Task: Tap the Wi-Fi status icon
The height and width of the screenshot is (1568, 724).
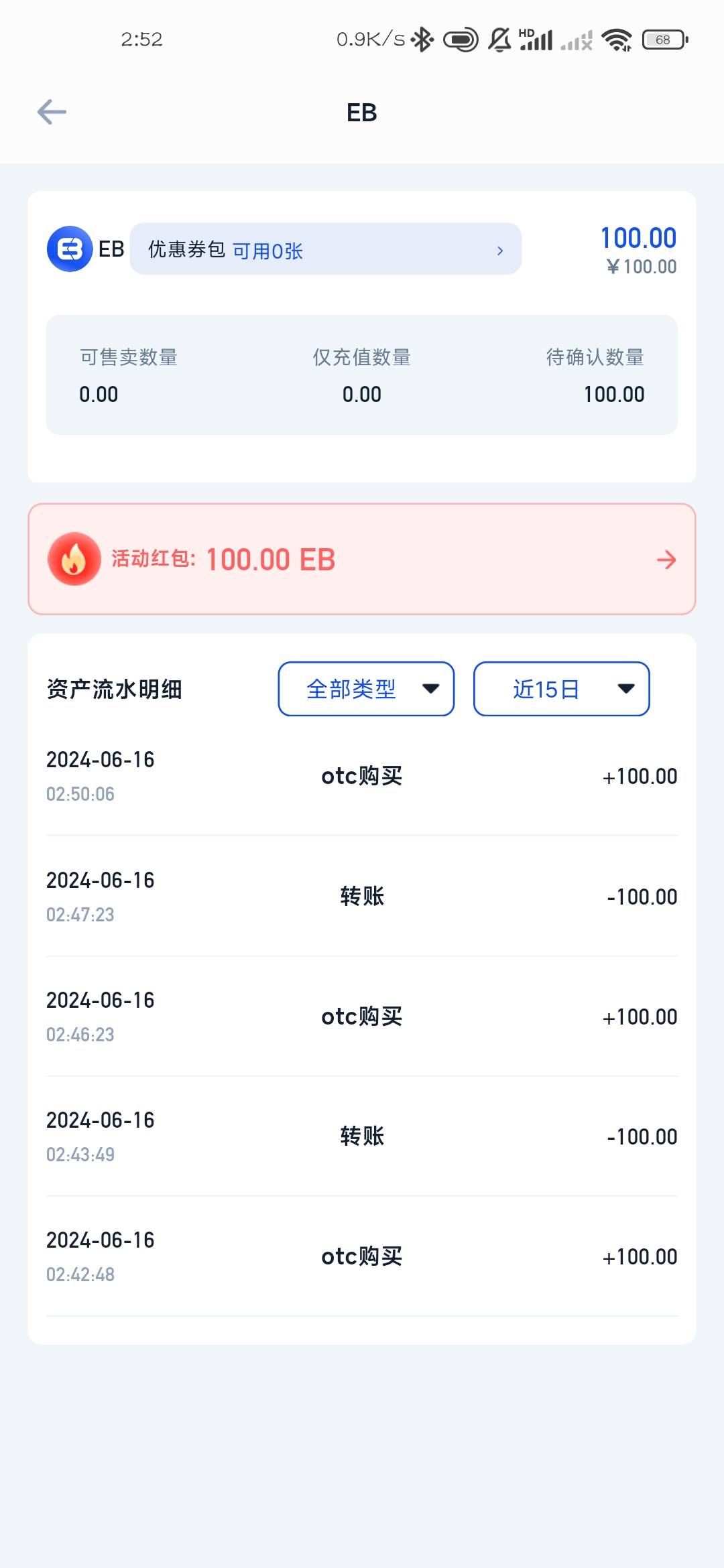Action: pyautogui.click(x=617, y=40)
